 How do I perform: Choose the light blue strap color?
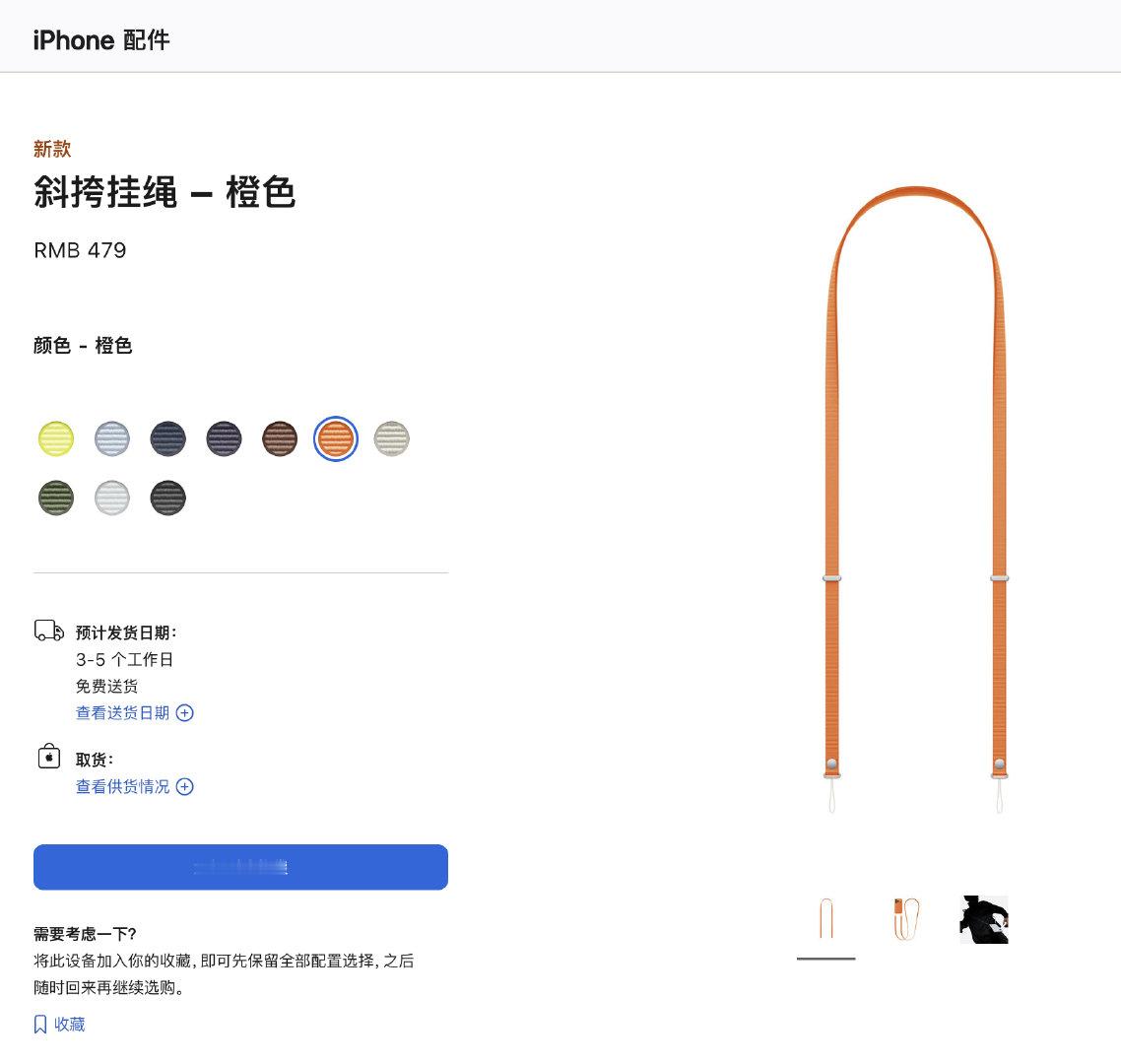(x=112, y=438)
